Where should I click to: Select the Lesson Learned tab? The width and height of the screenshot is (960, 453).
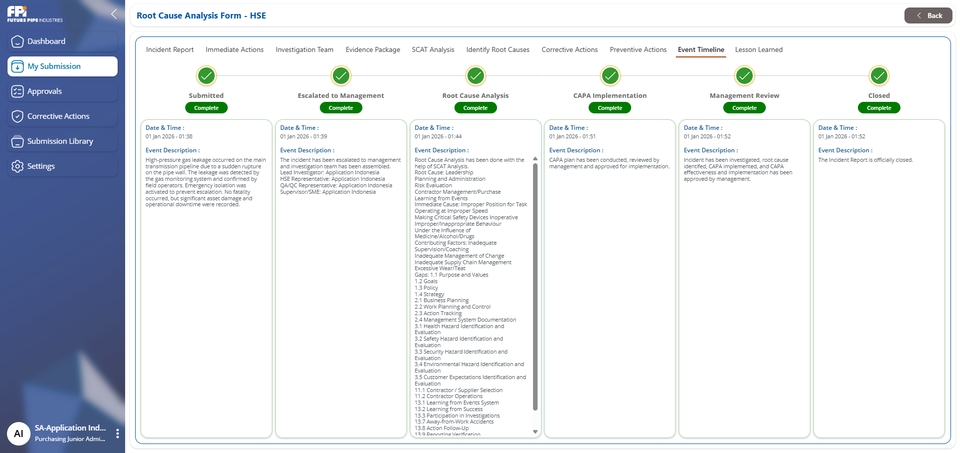coord(758,49)
